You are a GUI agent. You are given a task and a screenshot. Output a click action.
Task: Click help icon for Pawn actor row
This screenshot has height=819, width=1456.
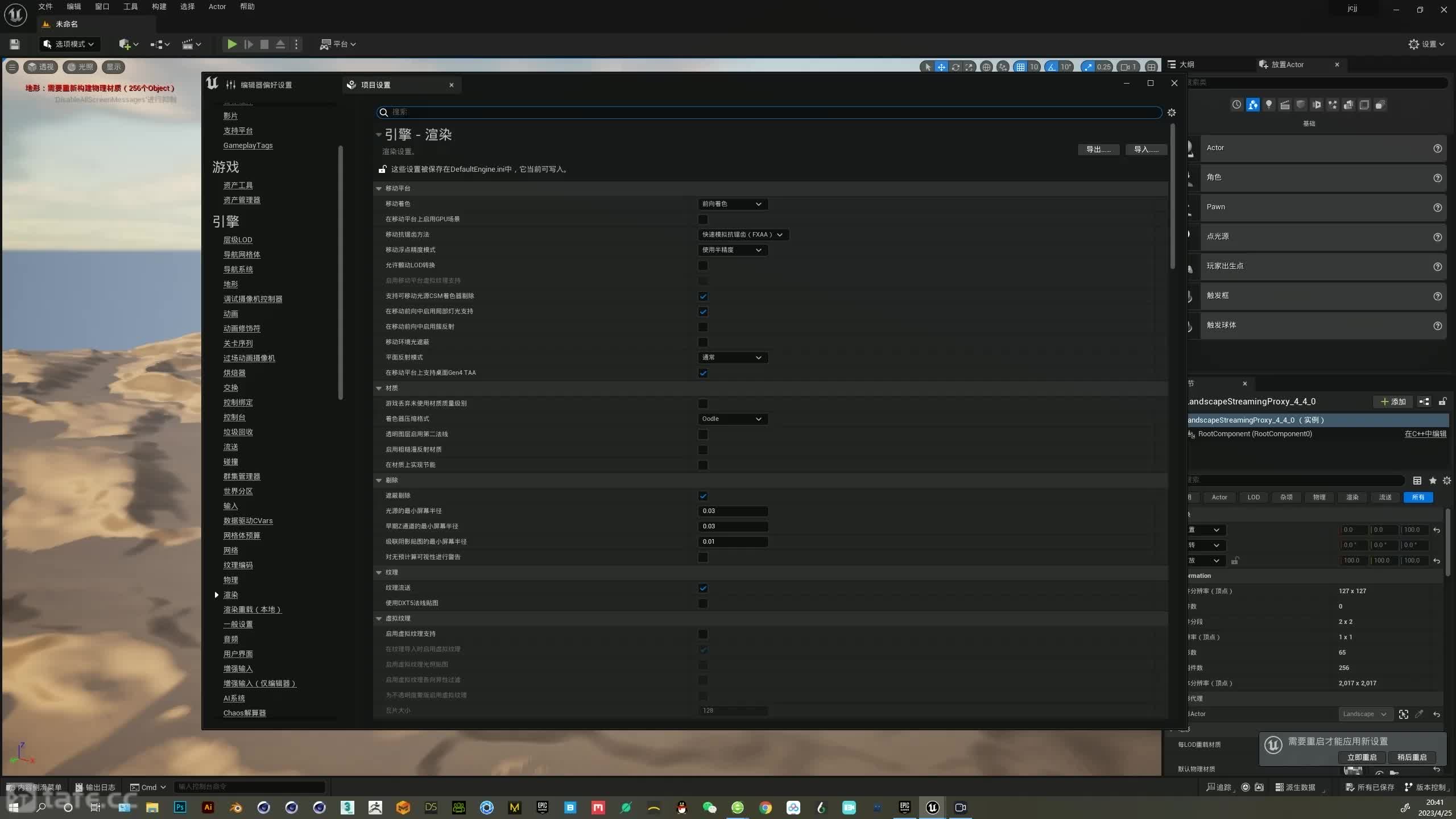pyautogui.click(x=1437, y=208)
